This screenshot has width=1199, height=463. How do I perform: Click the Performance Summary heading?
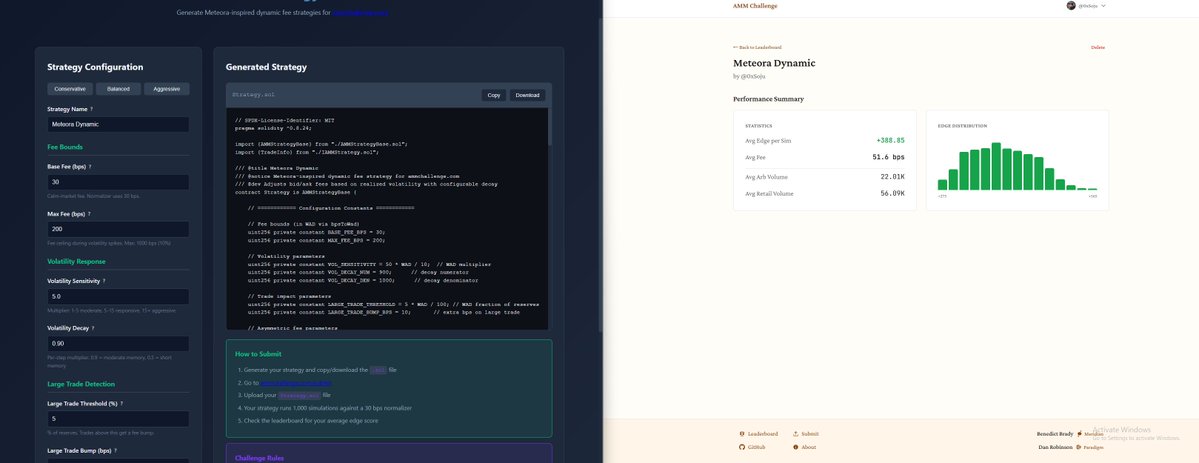coord(768,99)
